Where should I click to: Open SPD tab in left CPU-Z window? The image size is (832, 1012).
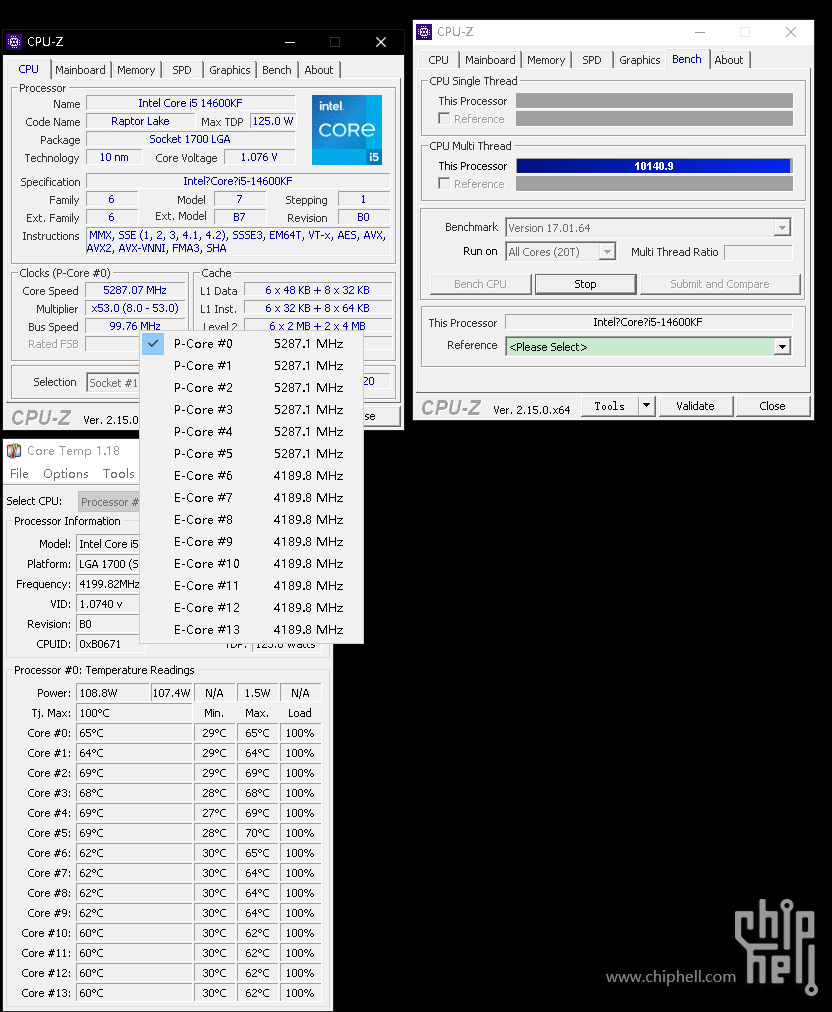182,70
